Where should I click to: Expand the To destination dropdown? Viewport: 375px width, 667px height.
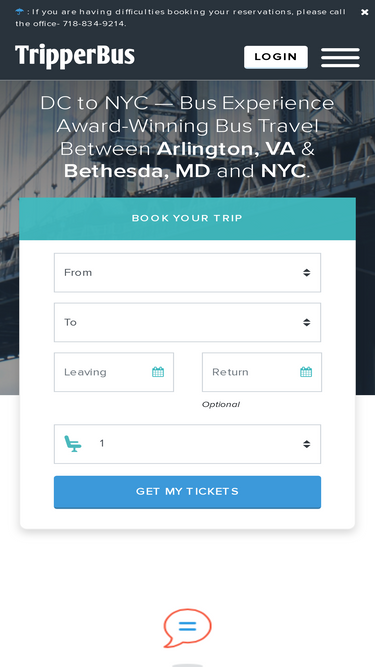tap(188, 322)
